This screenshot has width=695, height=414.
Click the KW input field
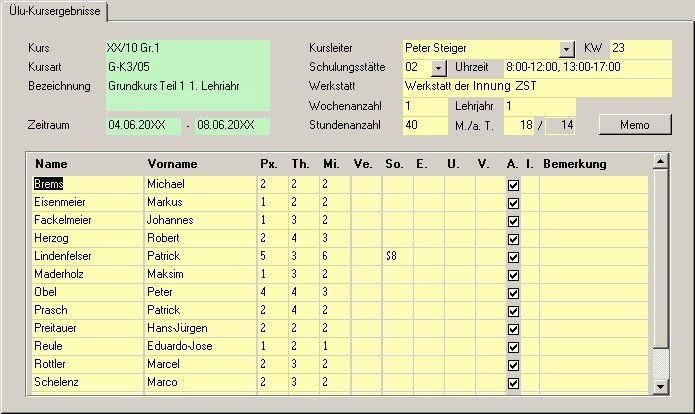click(639, 48)
